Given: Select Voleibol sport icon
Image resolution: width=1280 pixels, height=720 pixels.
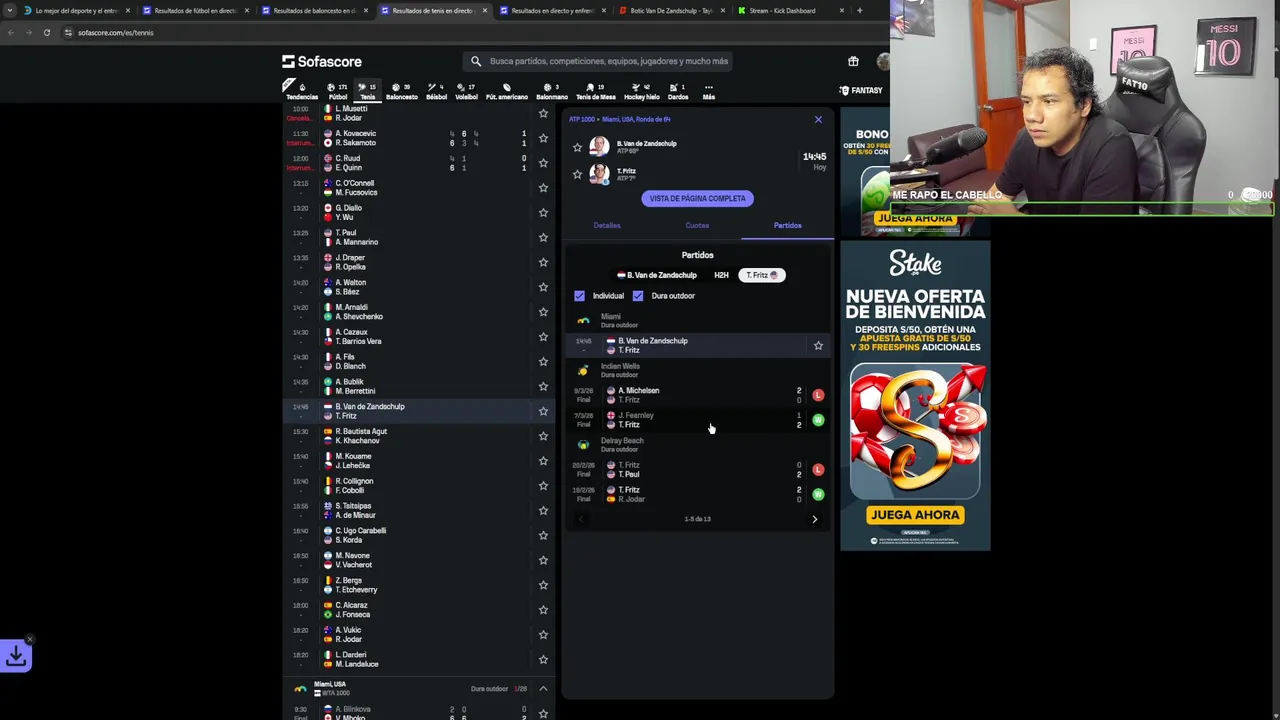Looking at the screenshot, I should tap(466, 91).
